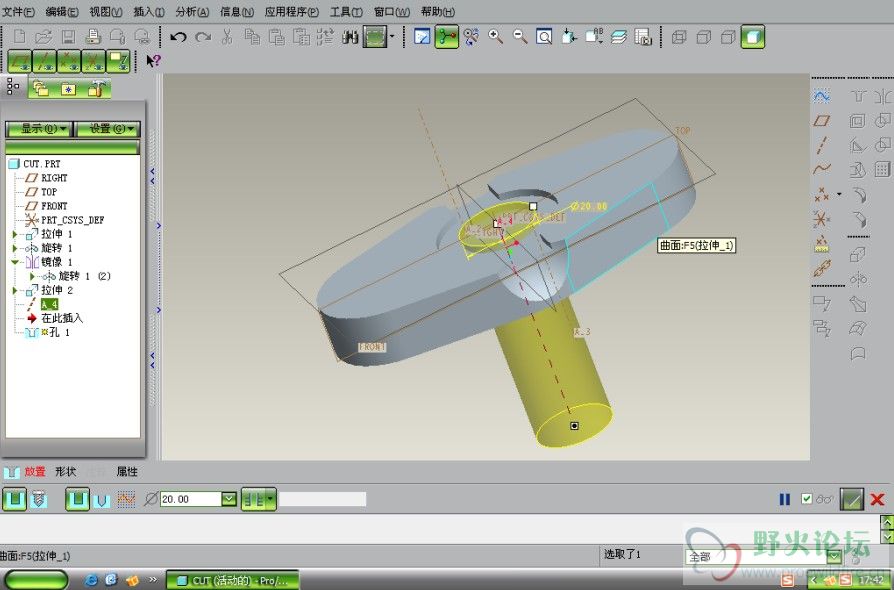Image resolution: width=894 pixels, height=590 pixels.
Task: Click the Repaint screen icon
Action: [x=421, y=38]
